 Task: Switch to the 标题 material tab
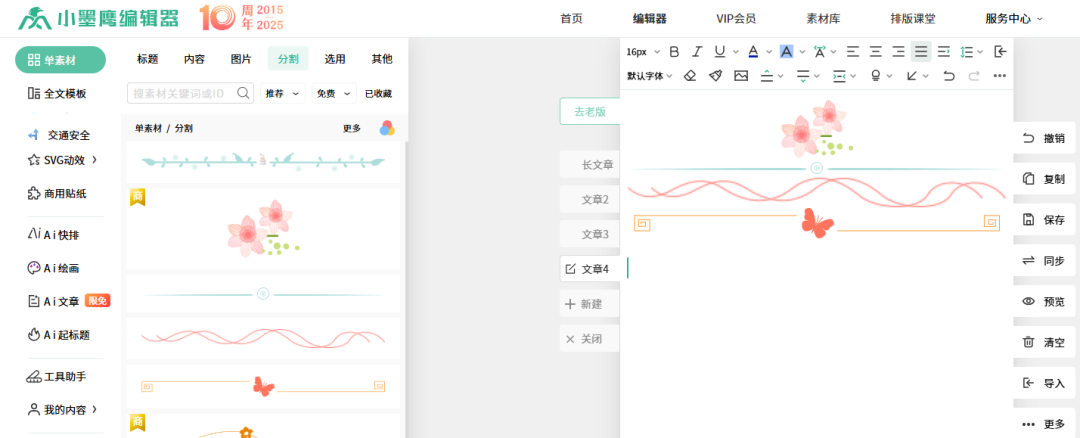click(147, 59)
